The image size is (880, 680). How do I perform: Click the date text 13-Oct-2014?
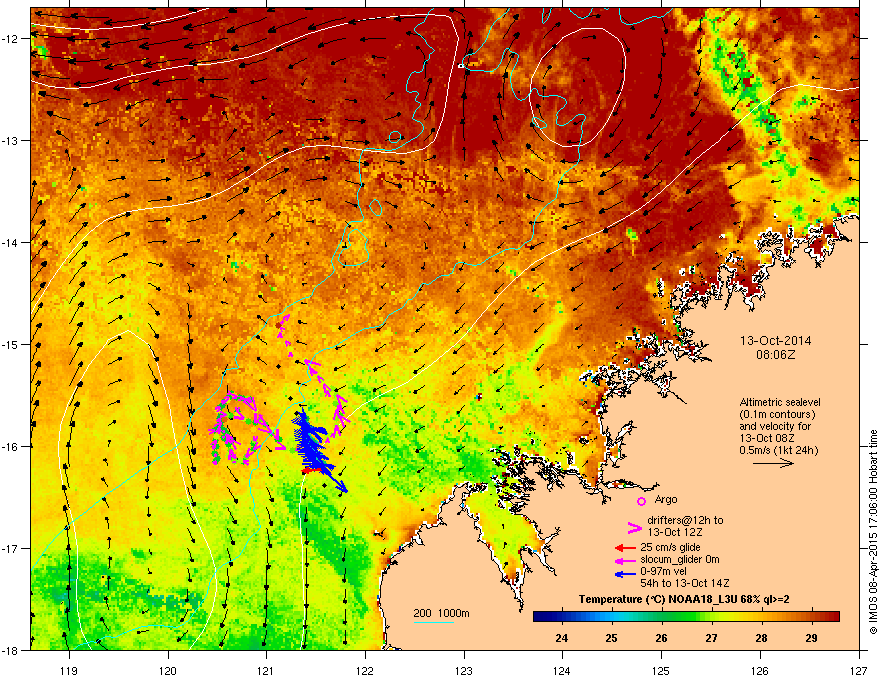[x=775, y=341]
